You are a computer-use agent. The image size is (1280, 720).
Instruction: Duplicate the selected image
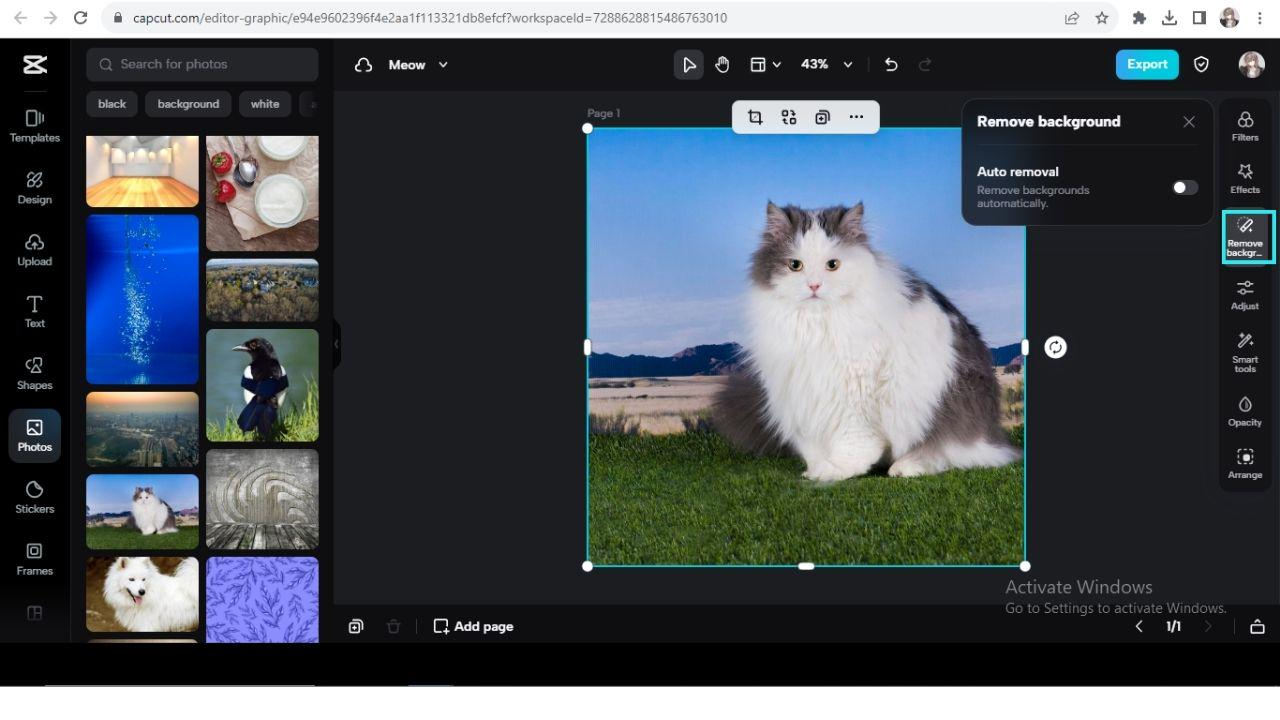pyautogui.click(x=822, y=117)
